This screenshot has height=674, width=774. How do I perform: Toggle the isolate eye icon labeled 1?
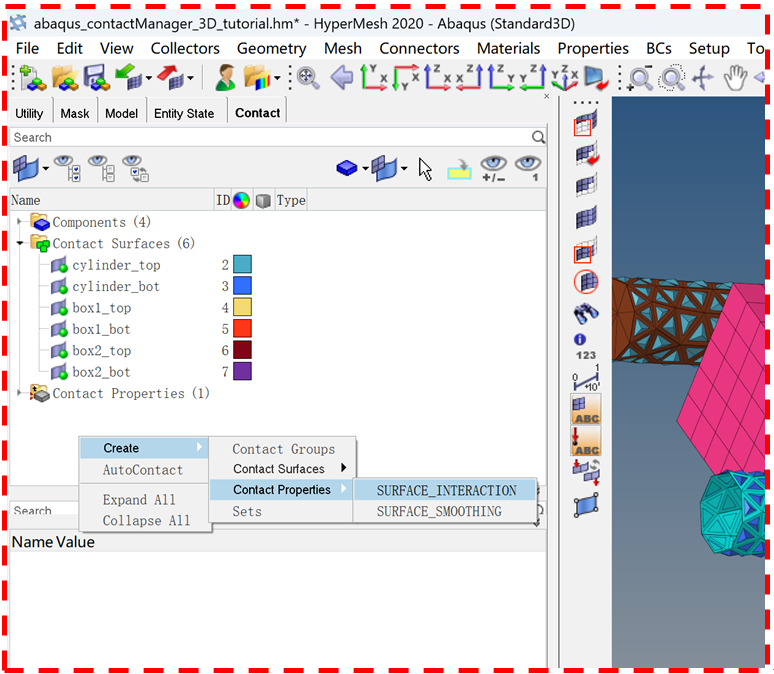[528, 169]
